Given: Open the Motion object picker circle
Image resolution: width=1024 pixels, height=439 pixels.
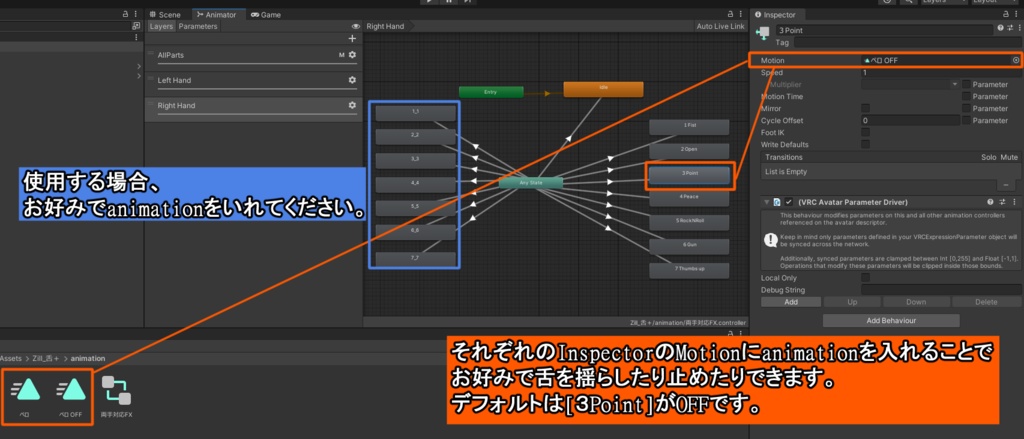Looking at the screenshot, I should pos(1016,60).
